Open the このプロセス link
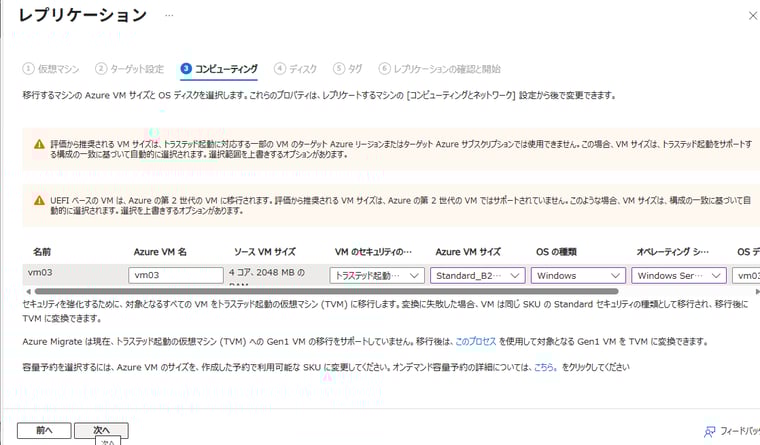Screen dimensions: 760x445 tap(475, 341)
